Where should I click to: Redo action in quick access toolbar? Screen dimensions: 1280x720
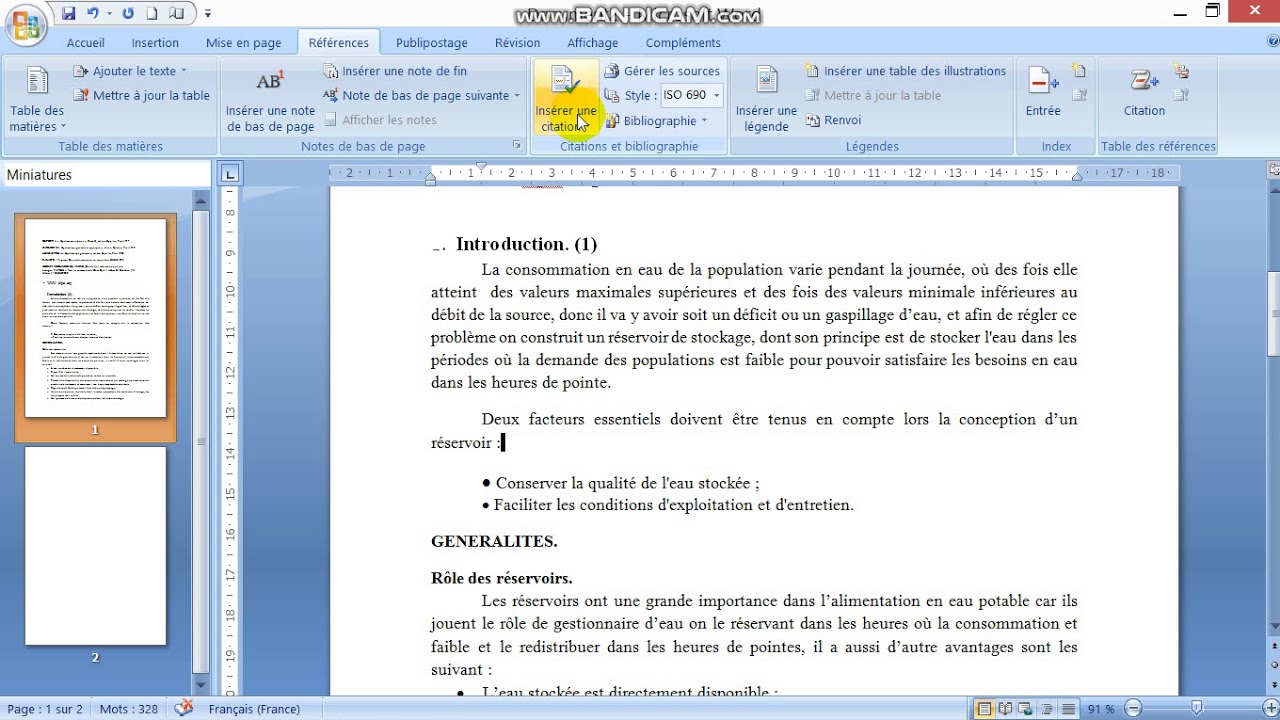coord(128,13)
